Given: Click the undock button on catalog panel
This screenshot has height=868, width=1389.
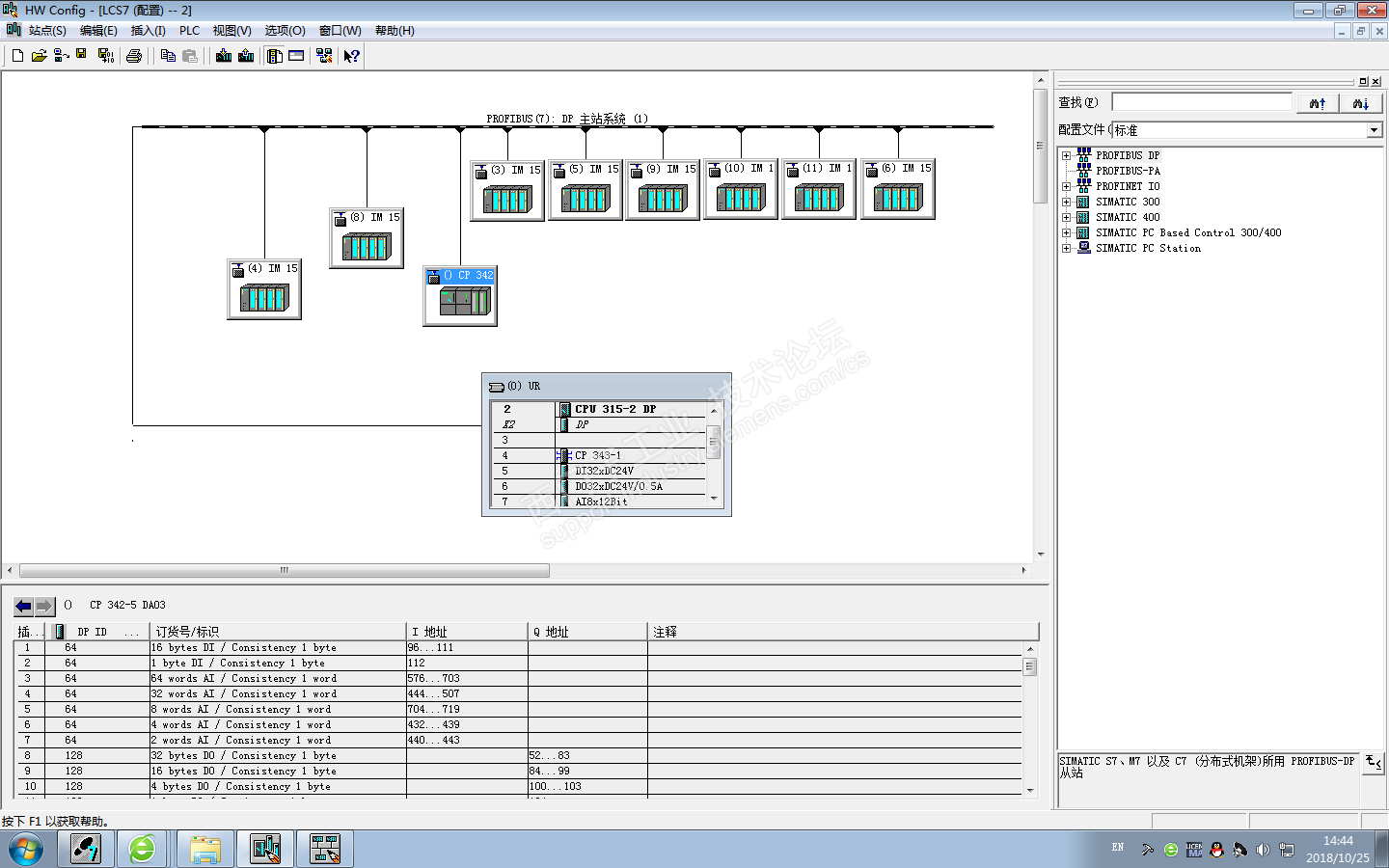Looking at the screenshot, I should (1363, 82).
